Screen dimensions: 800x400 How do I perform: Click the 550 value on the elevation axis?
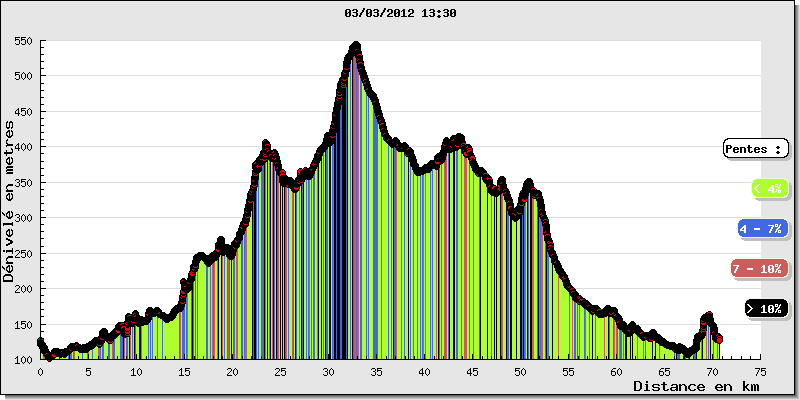click(24, 42)
